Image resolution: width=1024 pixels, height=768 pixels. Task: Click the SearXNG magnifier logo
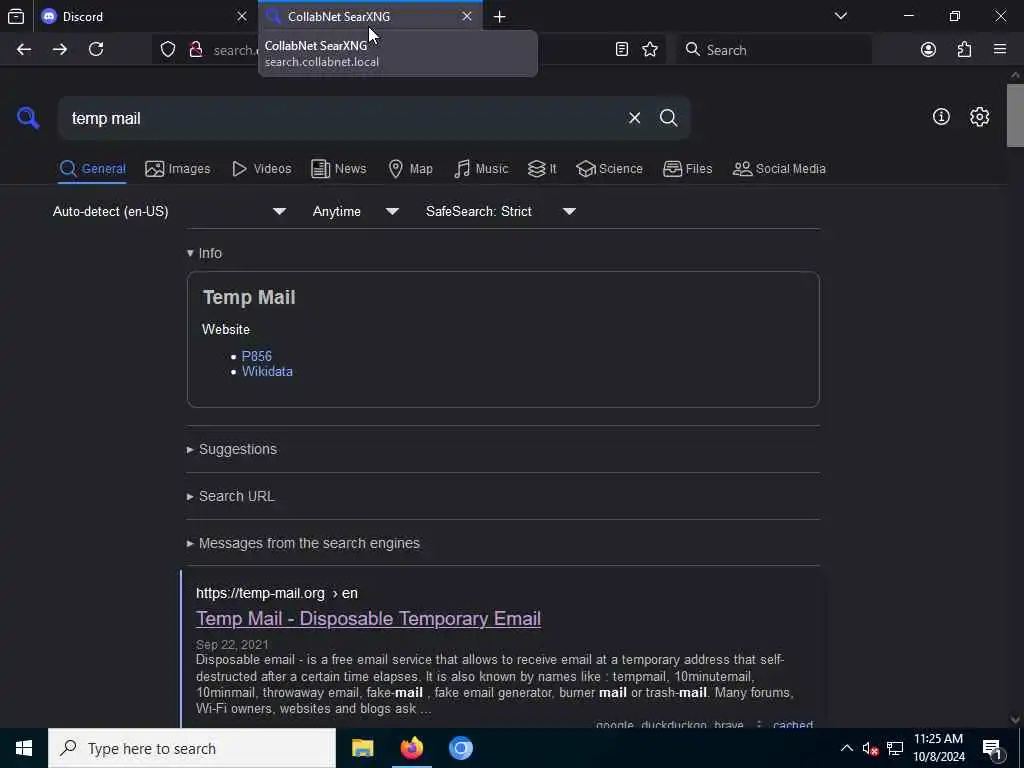28,118
